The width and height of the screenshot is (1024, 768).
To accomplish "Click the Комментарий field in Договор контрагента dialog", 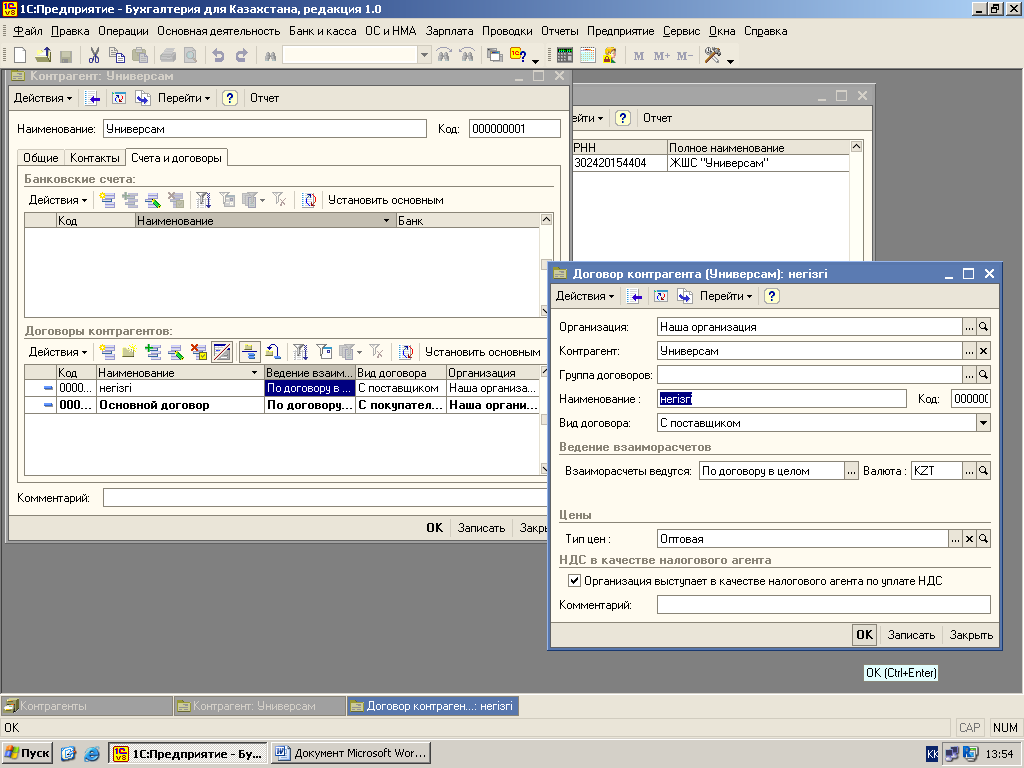I will tap(824, 605).
